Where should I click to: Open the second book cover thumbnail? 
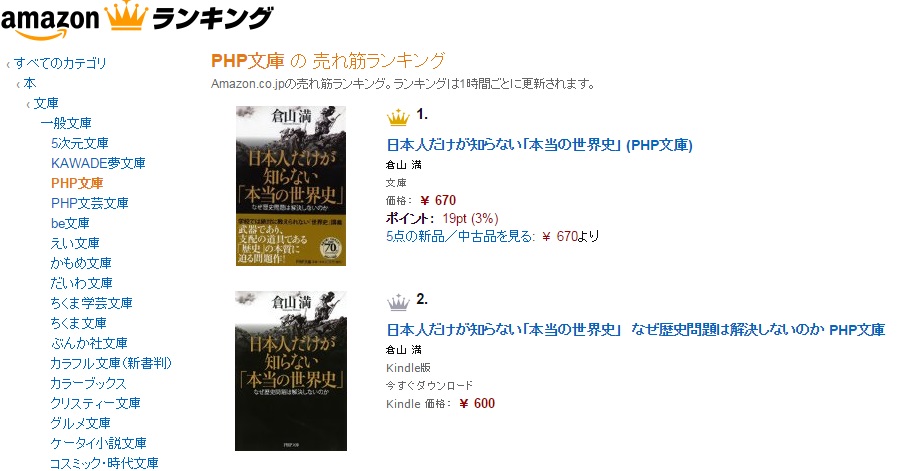tap(291, 370)
